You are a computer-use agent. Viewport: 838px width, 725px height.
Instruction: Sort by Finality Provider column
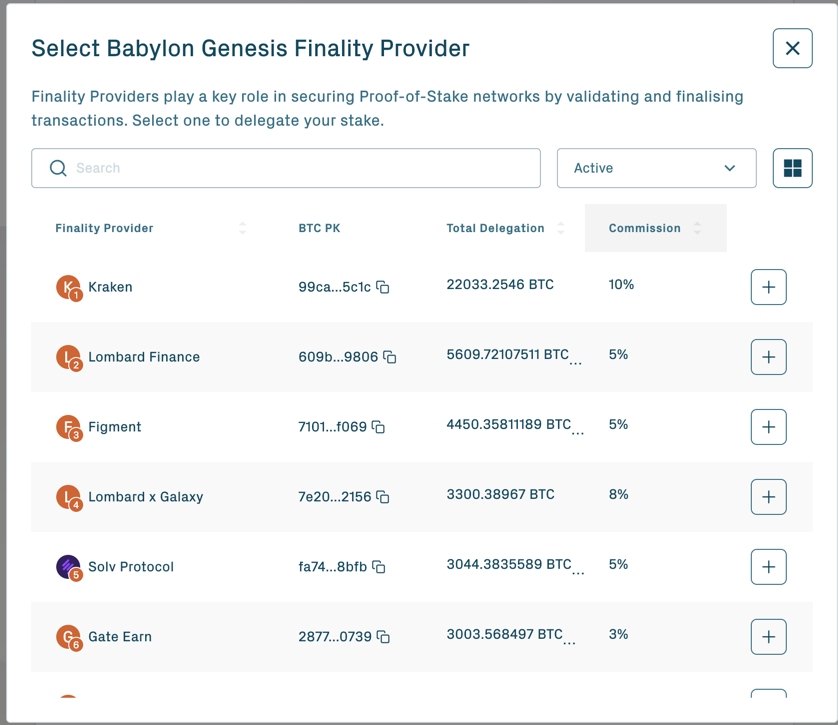pos(241,228)
